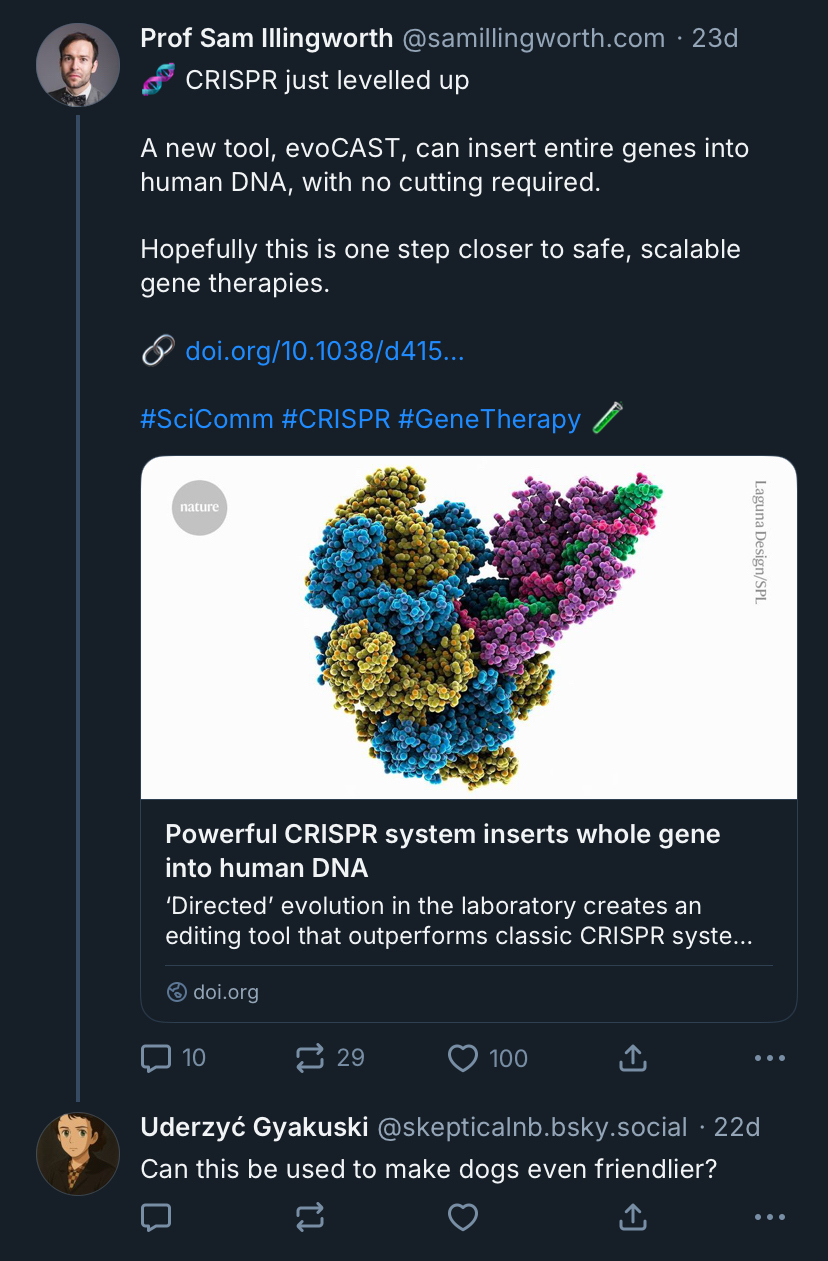828x1261 pixels.
Task: Reply to Sam Illingworth's CRISPR post
Action: [157, 1058]
